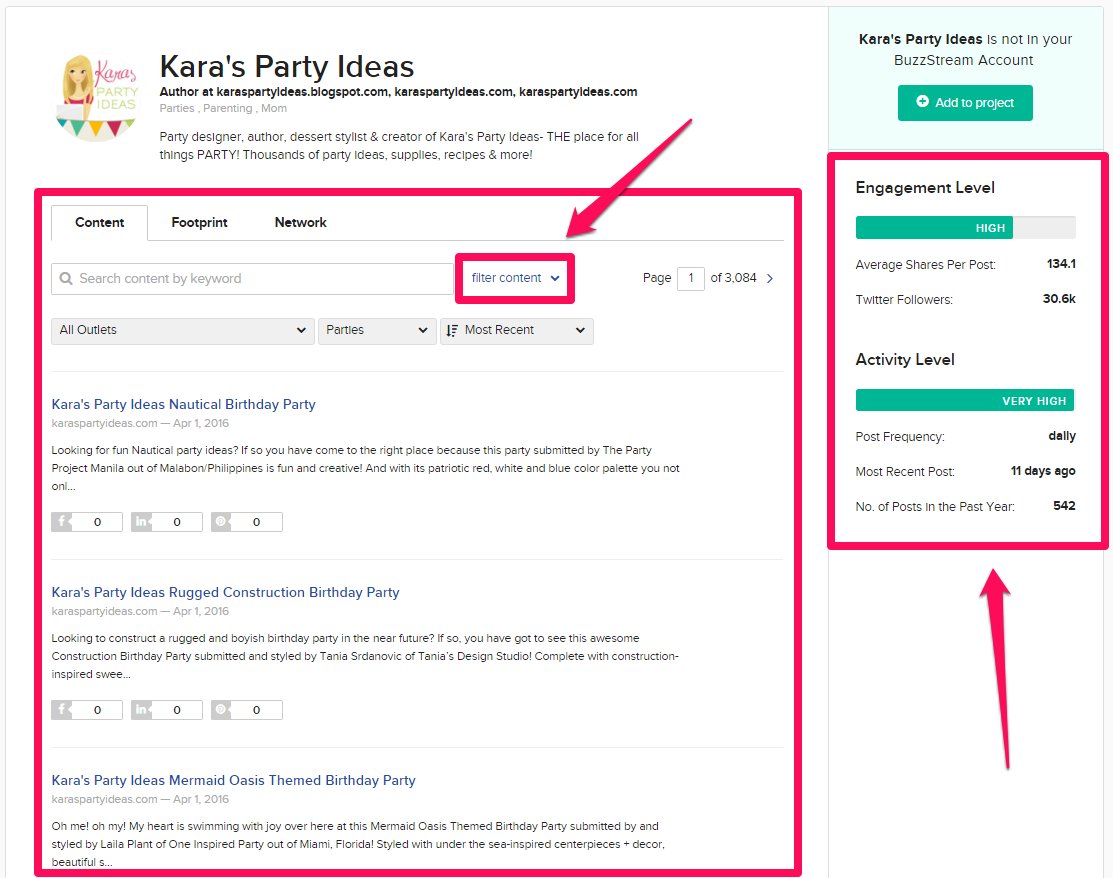The height and width of the screenshot is (878, 1113).
Task: Click the LinkedIn share icon on Nautical Birthday post
Action: pyautogui.click(x=140, y=521)
